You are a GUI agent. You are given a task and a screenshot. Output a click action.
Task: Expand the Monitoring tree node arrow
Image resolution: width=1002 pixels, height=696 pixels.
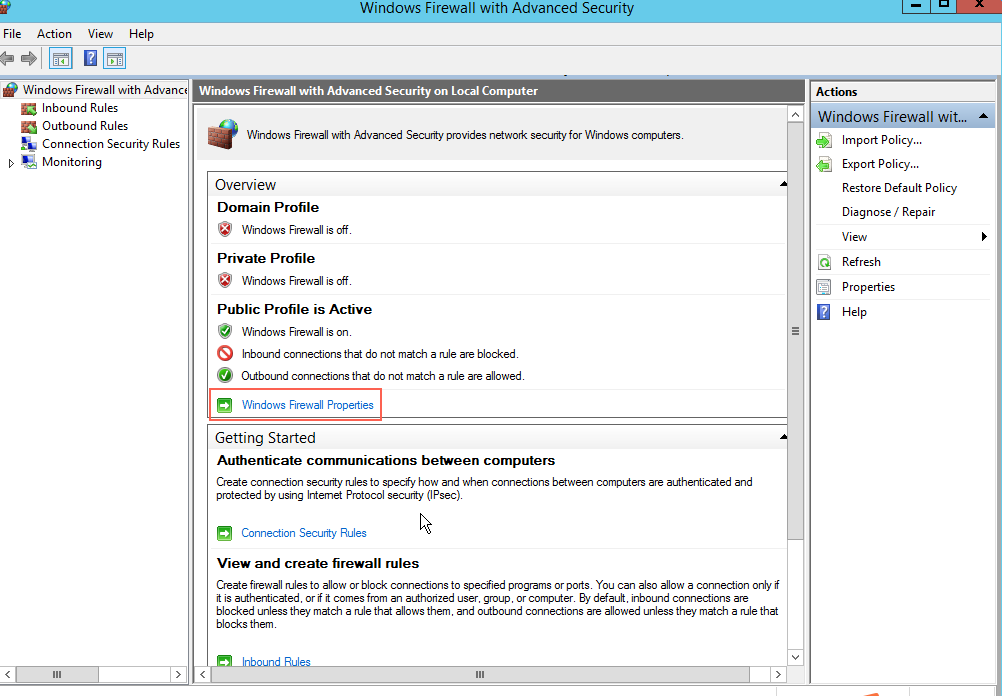(11, 163)
